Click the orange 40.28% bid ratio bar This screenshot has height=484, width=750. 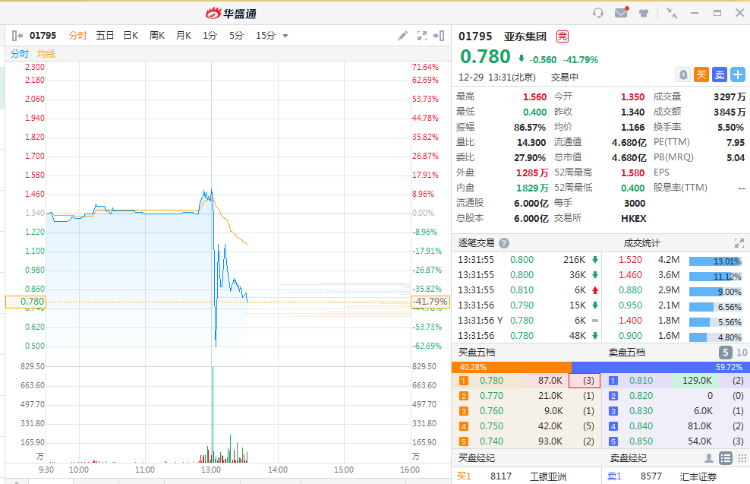(512, 367)
